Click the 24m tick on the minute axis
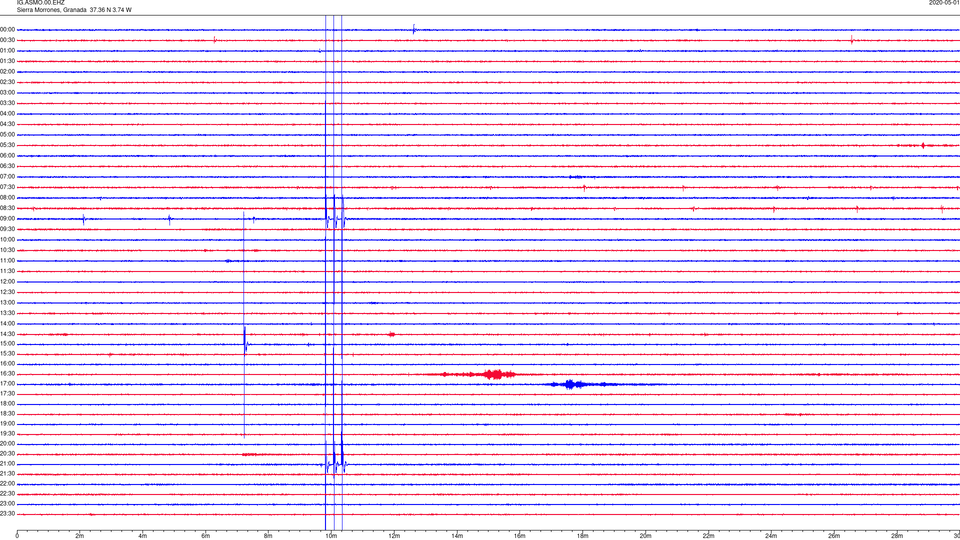 click(771, 536)
